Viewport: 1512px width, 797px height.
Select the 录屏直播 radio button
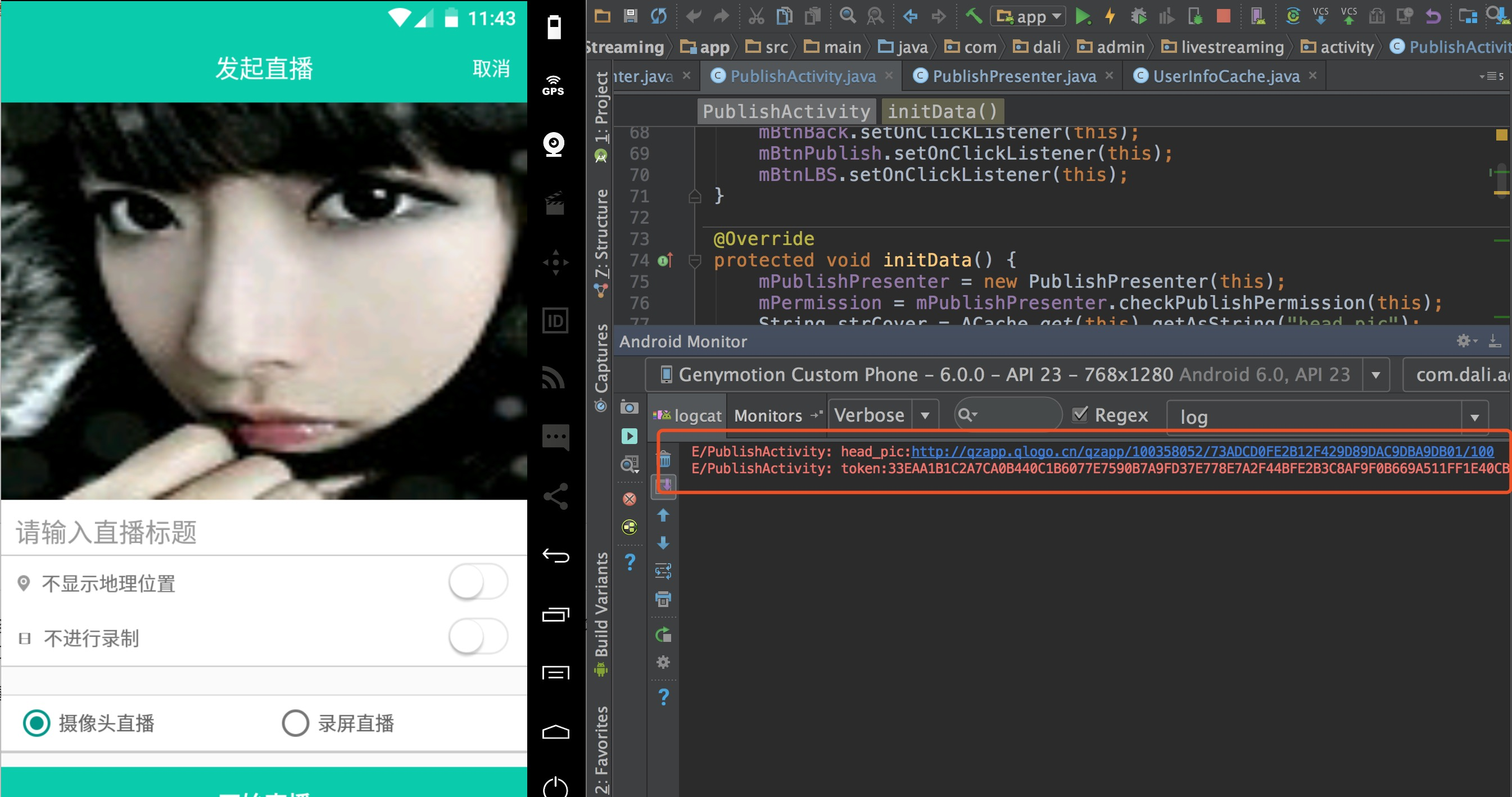295,723
